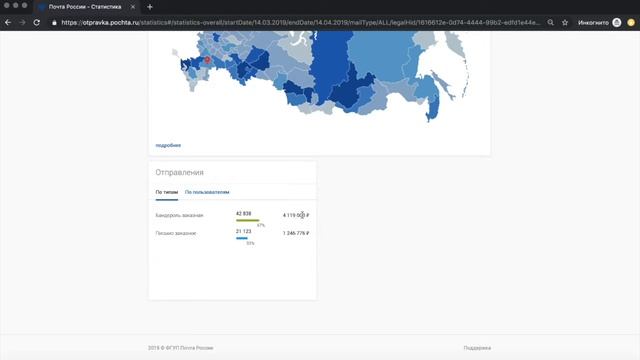
Task: Click the 33% percentage label
Action: 250,243
